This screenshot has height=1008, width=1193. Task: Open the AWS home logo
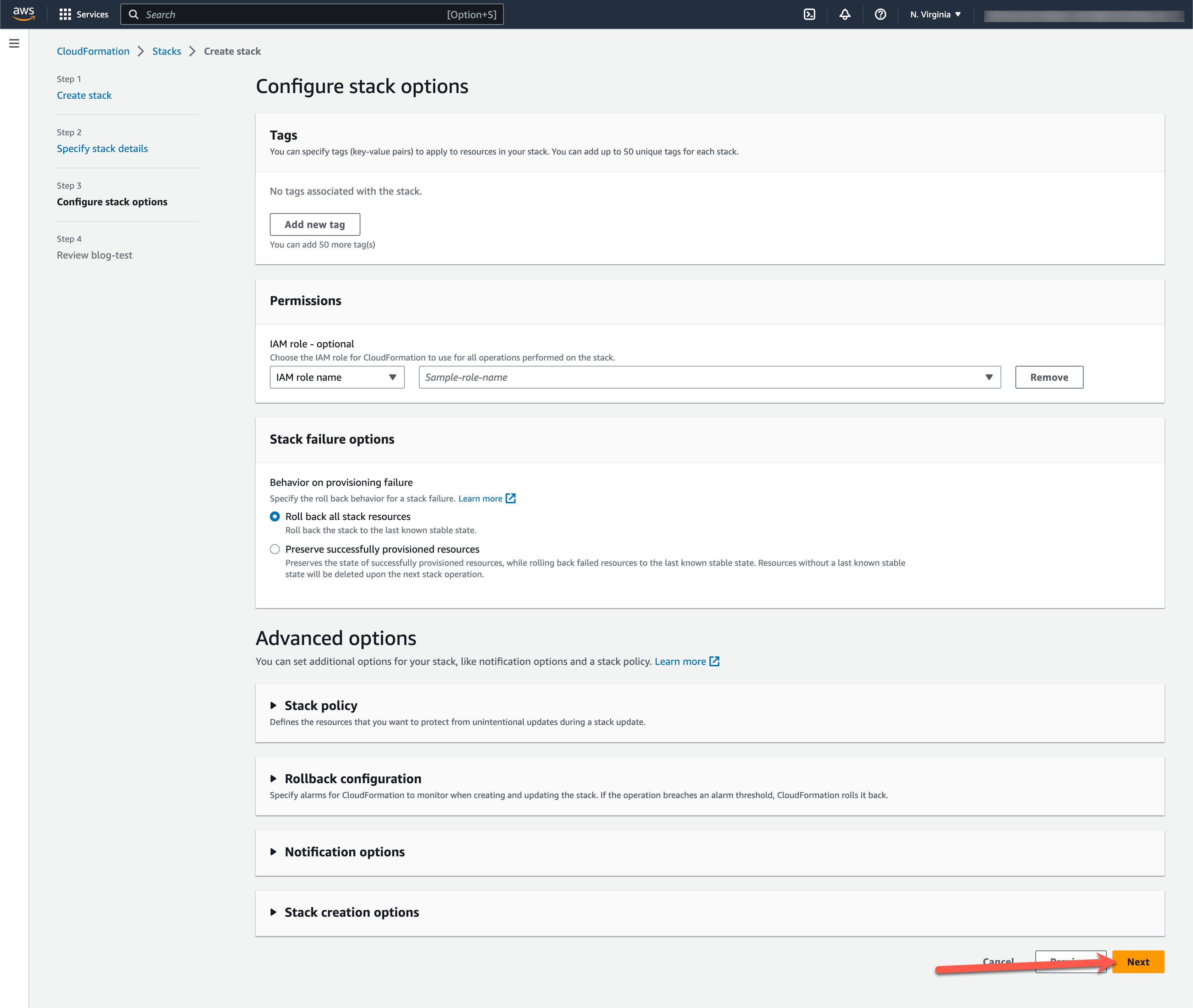[23, 14]
